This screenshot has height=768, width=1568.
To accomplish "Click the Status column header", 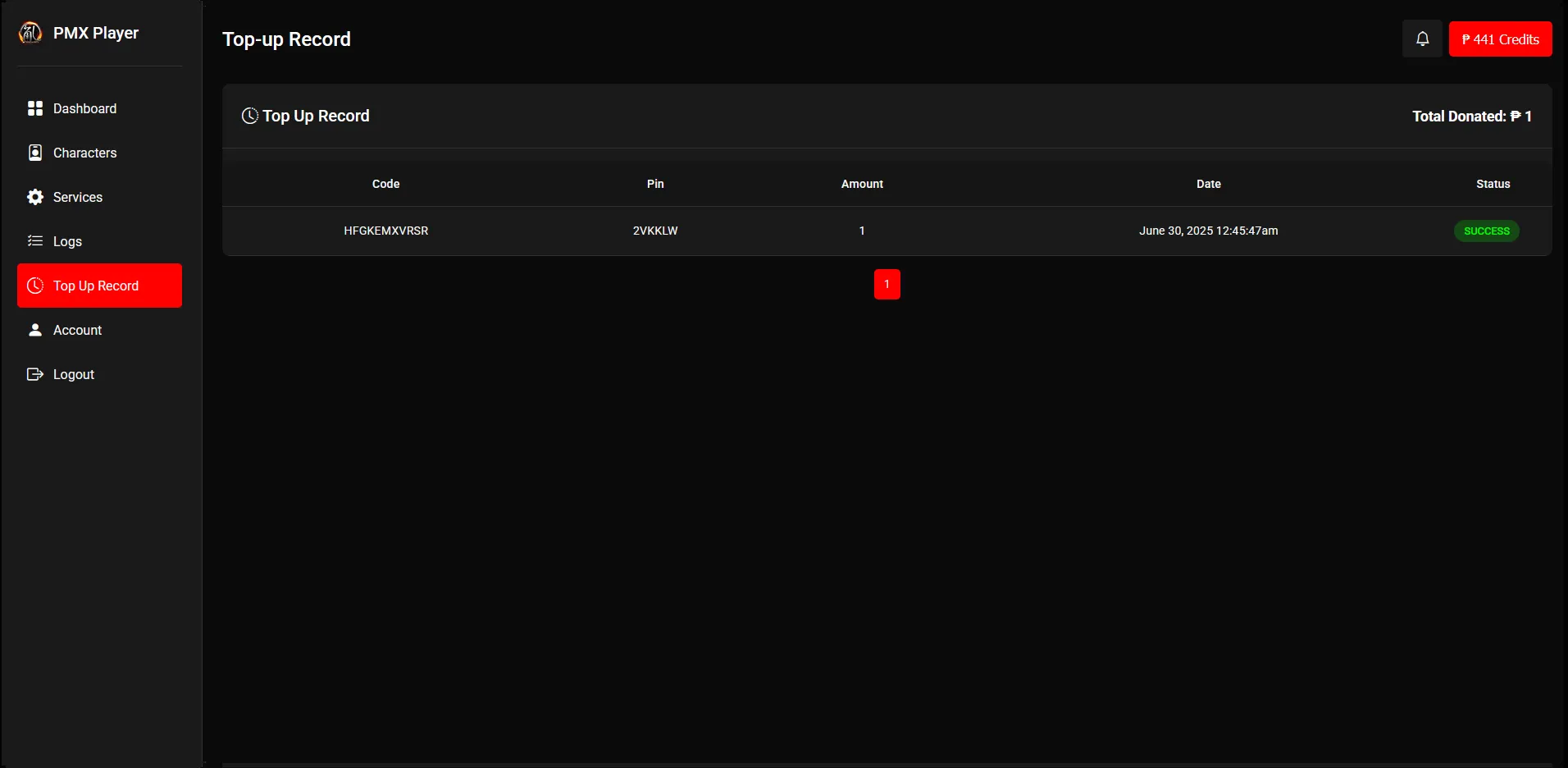I will coord(1493,184).
